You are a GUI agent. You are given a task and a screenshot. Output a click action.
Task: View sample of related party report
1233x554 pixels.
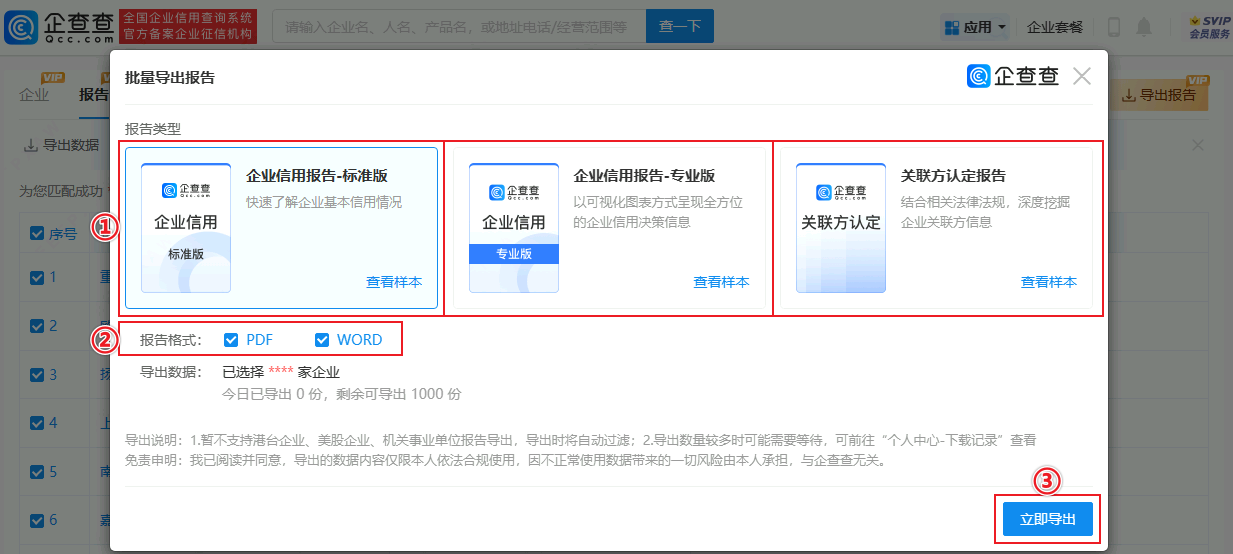1048,282
